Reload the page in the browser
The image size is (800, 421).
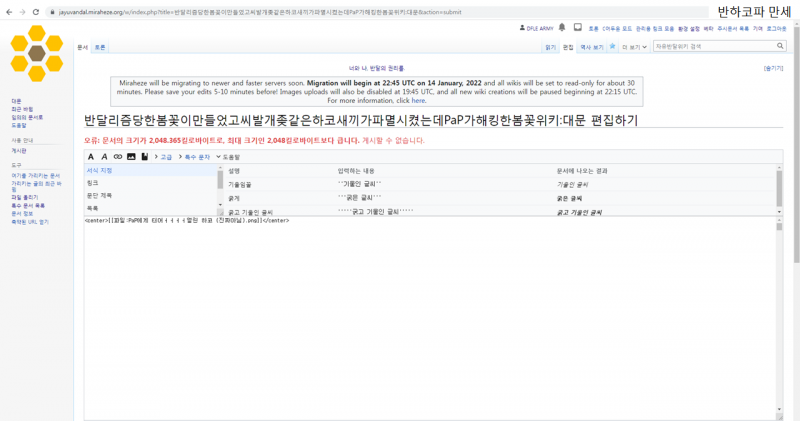coord(36,12)
